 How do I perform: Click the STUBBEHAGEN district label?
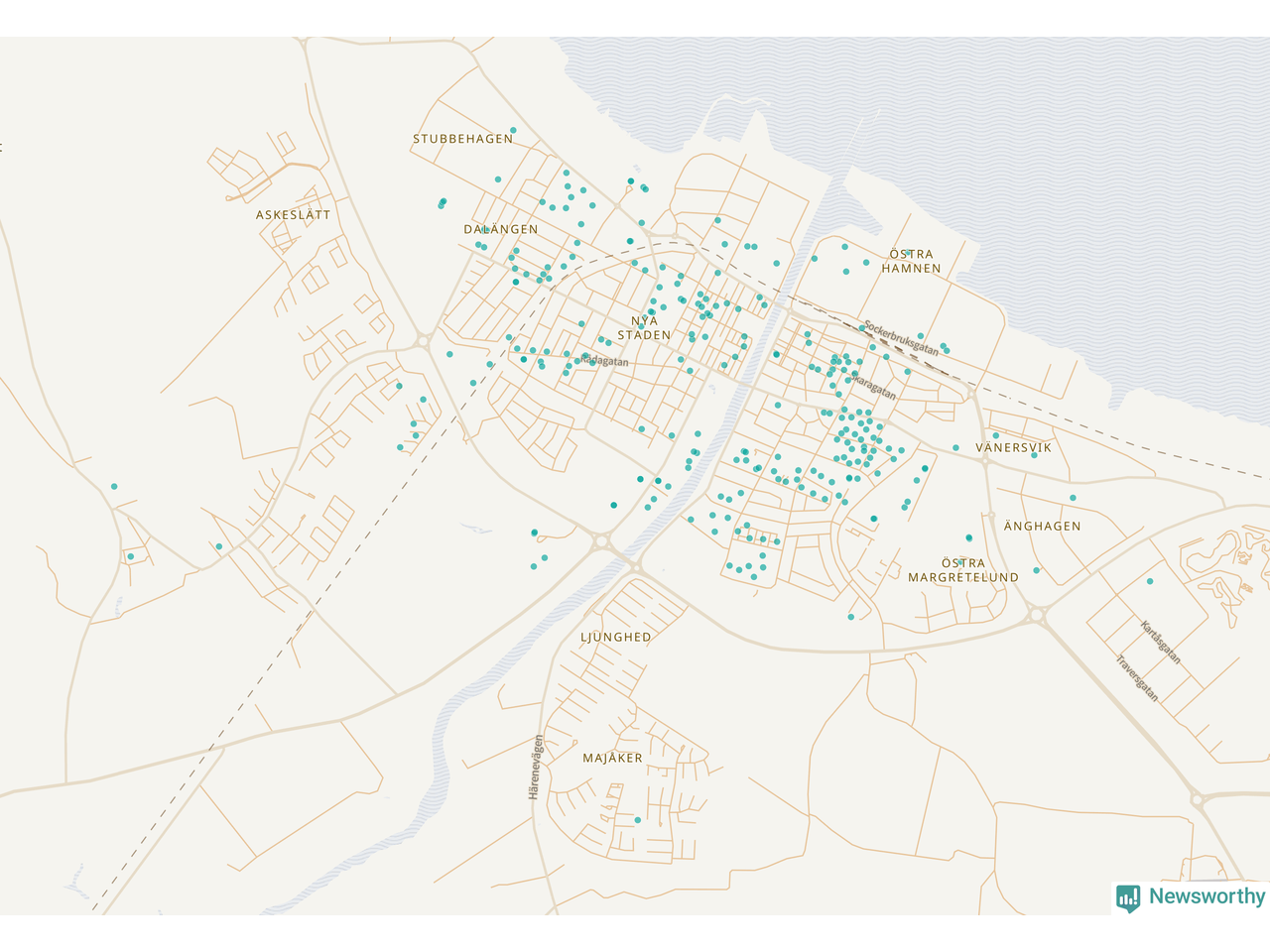point(462,139)
